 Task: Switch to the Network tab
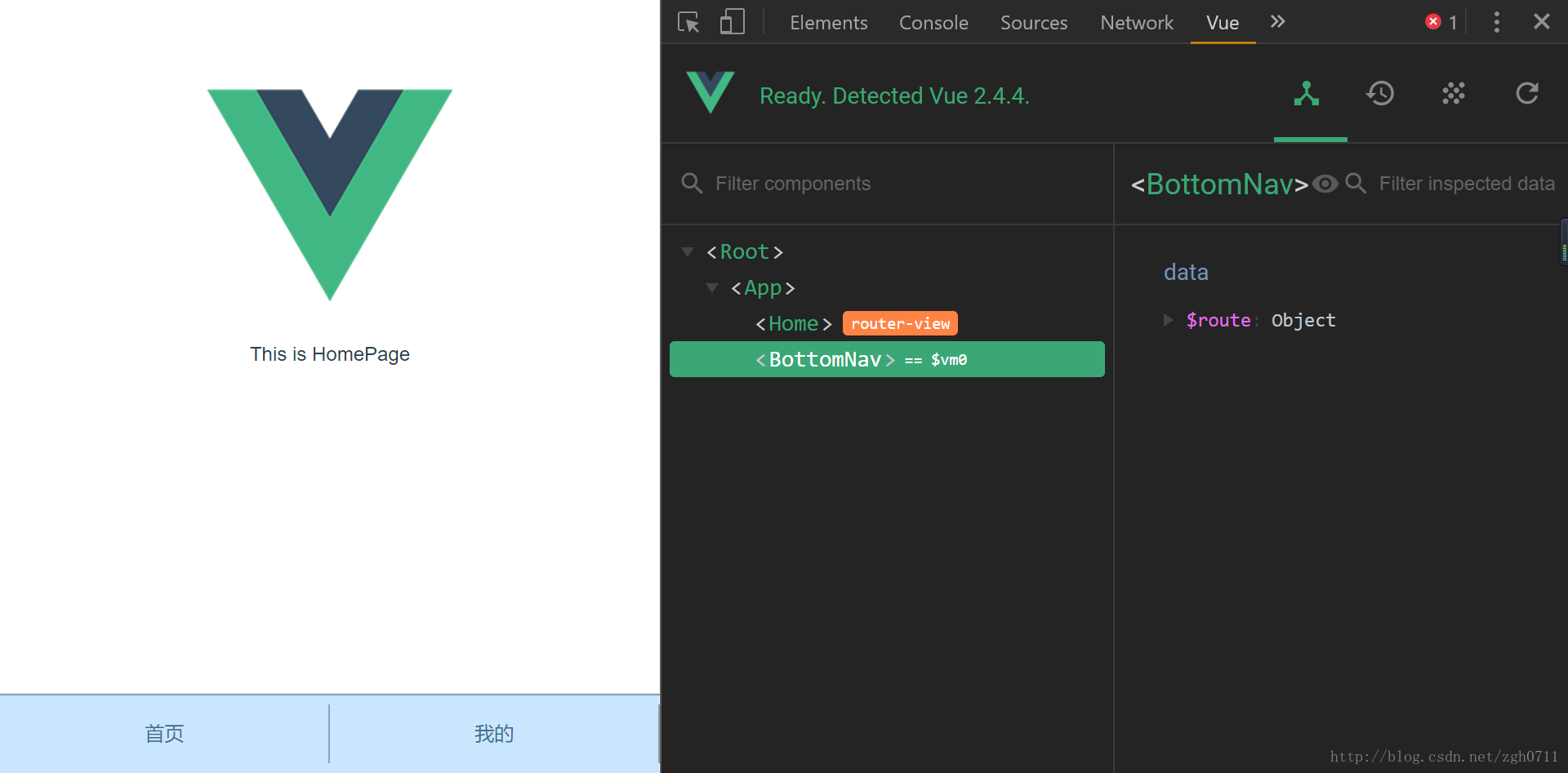tap(1137, 23)
